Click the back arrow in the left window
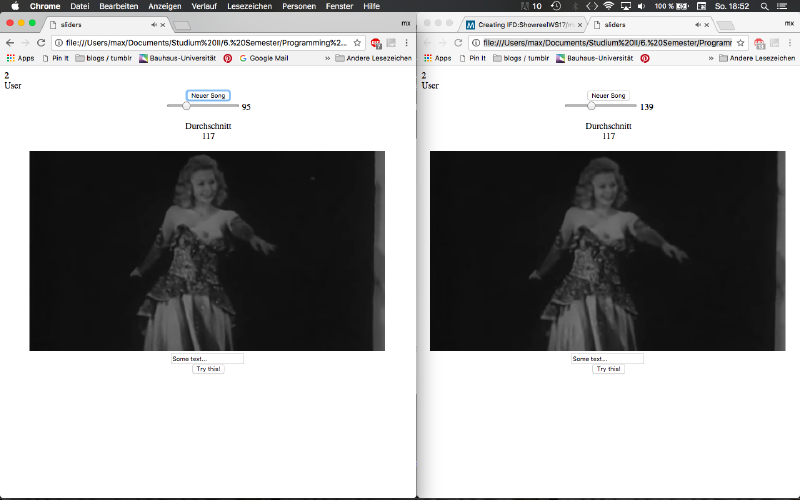 [x=10, y=43]
